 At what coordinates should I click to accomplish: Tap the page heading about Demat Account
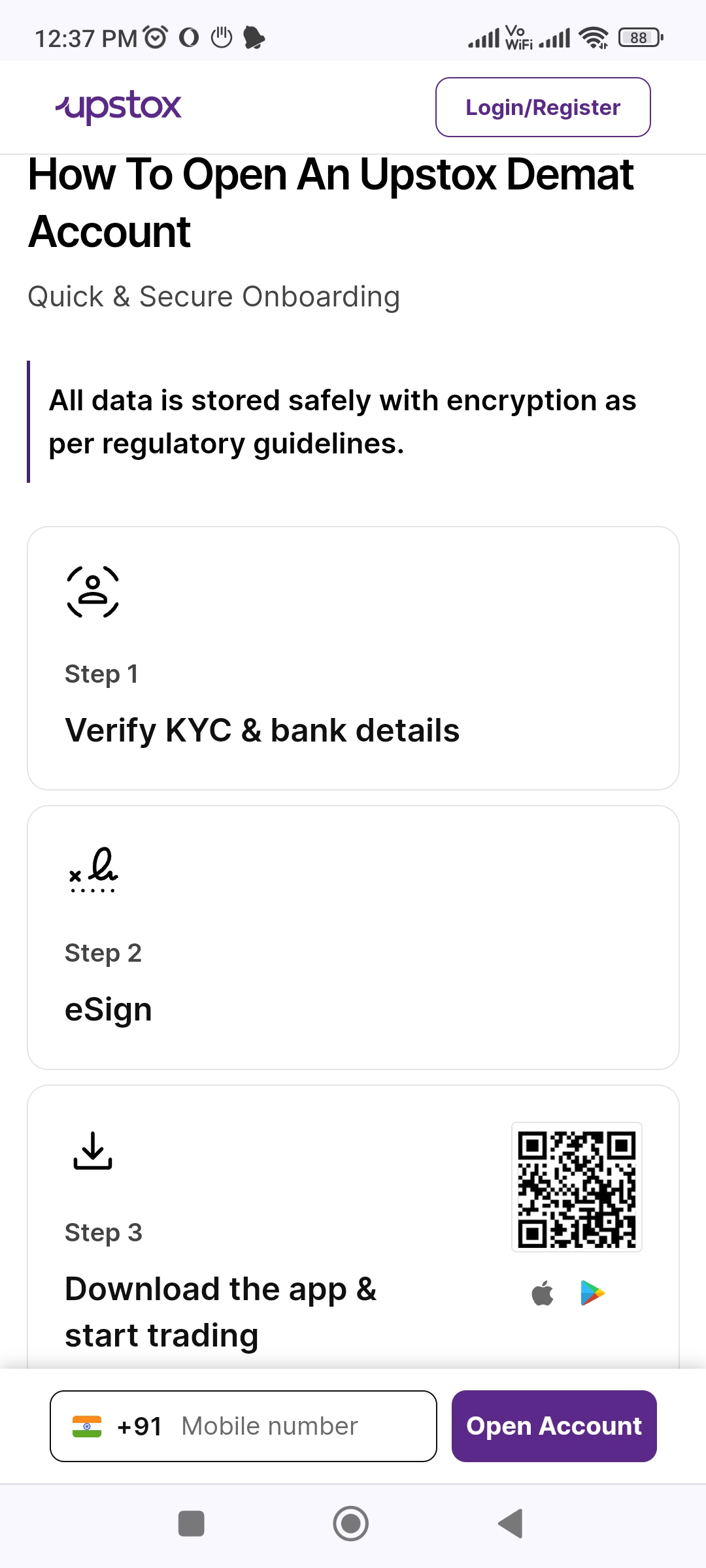click(331, 203)
